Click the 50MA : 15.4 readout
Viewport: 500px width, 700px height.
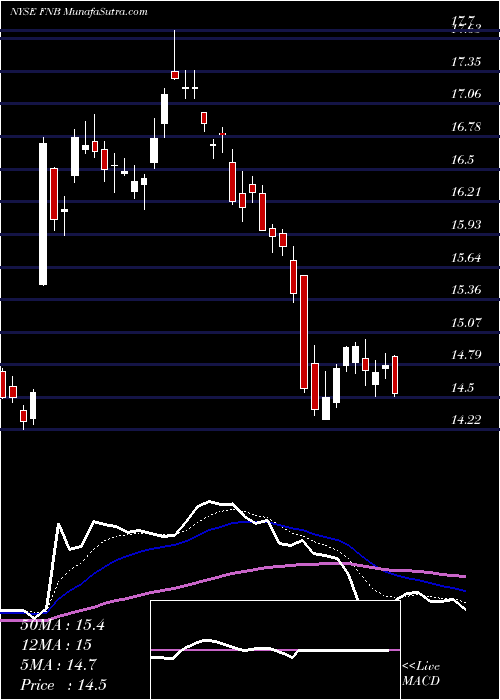[62, 625]
